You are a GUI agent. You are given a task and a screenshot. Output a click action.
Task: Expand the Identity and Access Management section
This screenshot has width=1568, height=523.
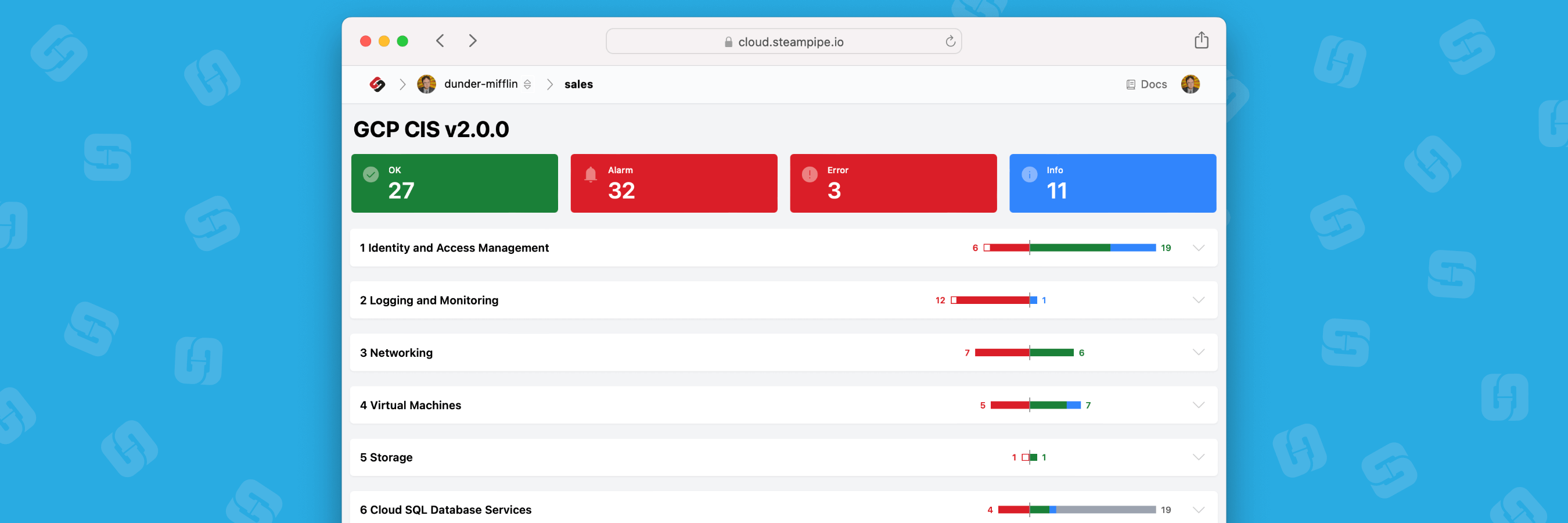tap(1199, 248)
